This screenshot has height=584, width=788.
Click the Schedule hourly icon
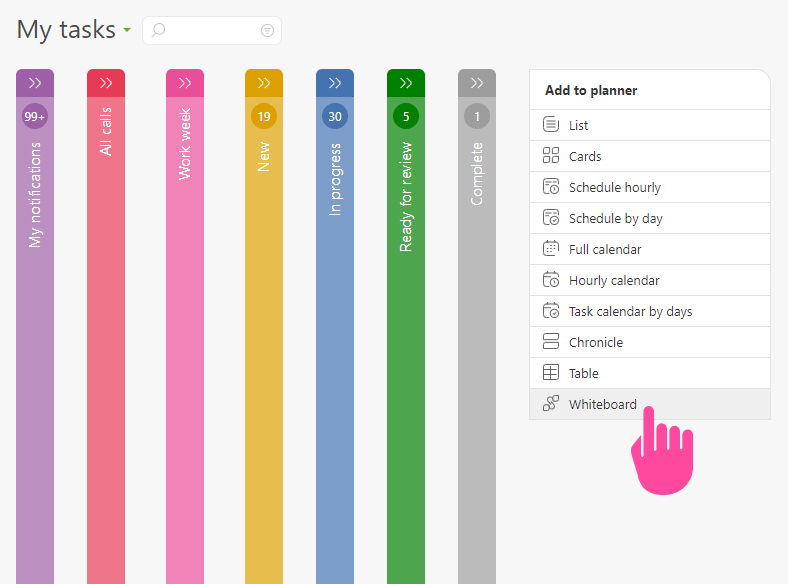pyautogui.click(x=550, y=187)
